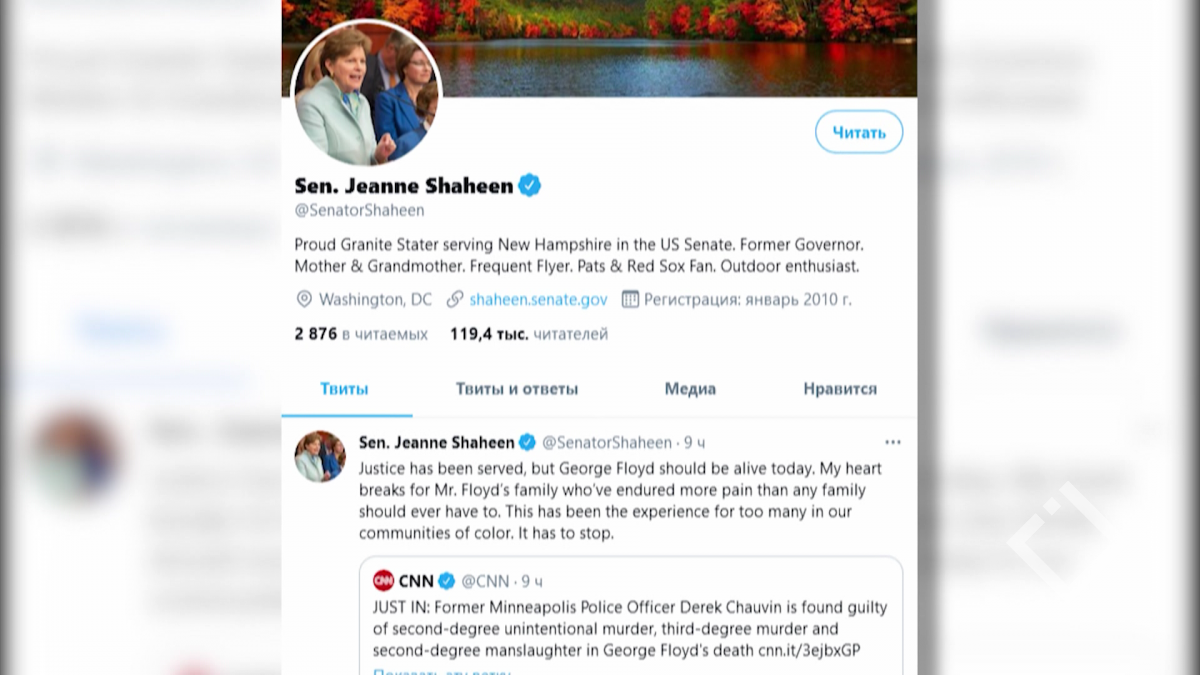This screenshot has width=1200, height=675.
Task: Click the verified badge next to CNN
Action: (x=447, y=581)
